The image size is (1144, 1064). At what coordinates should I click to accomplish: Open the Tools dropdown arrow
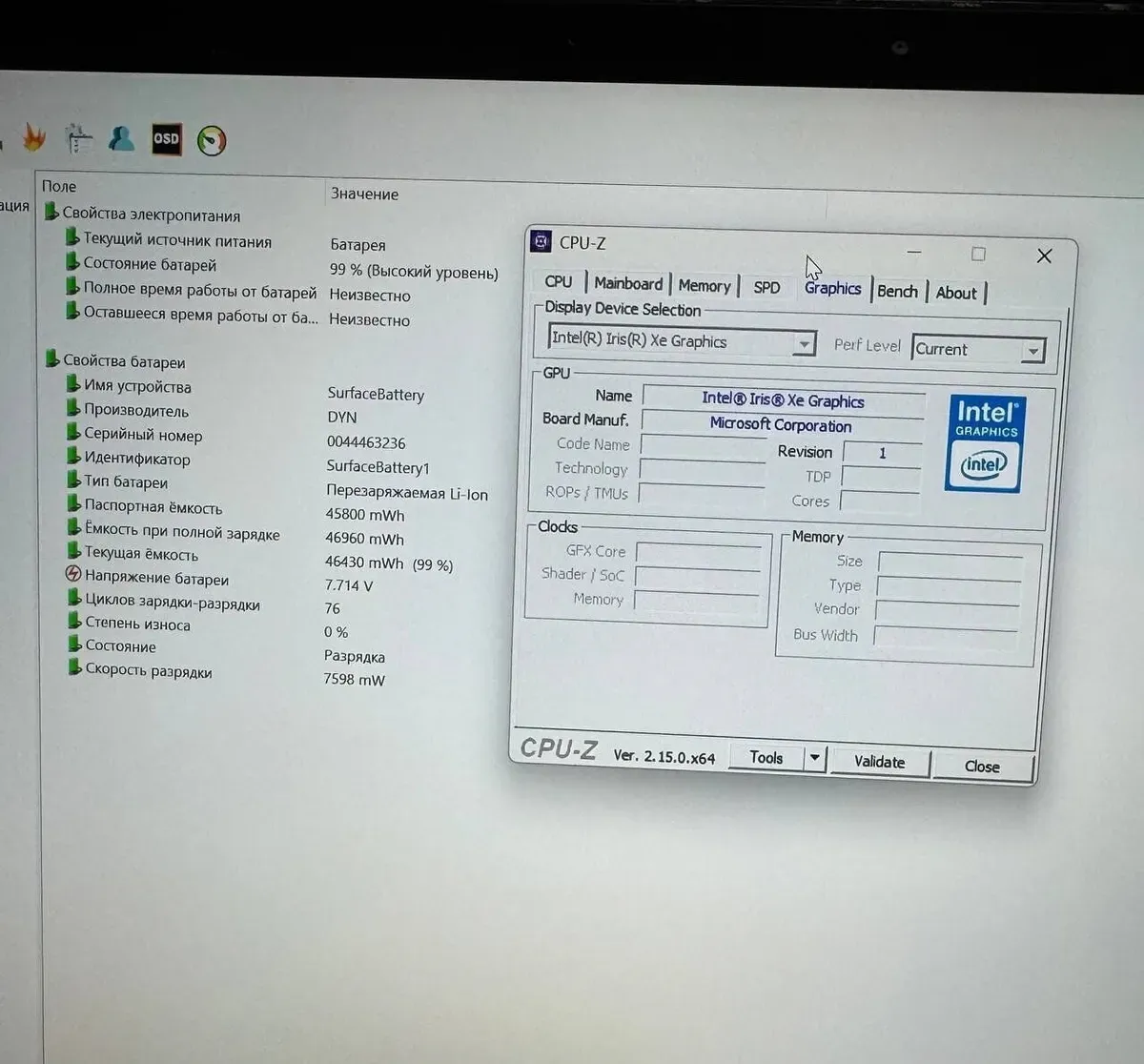(x=814, y=758)
